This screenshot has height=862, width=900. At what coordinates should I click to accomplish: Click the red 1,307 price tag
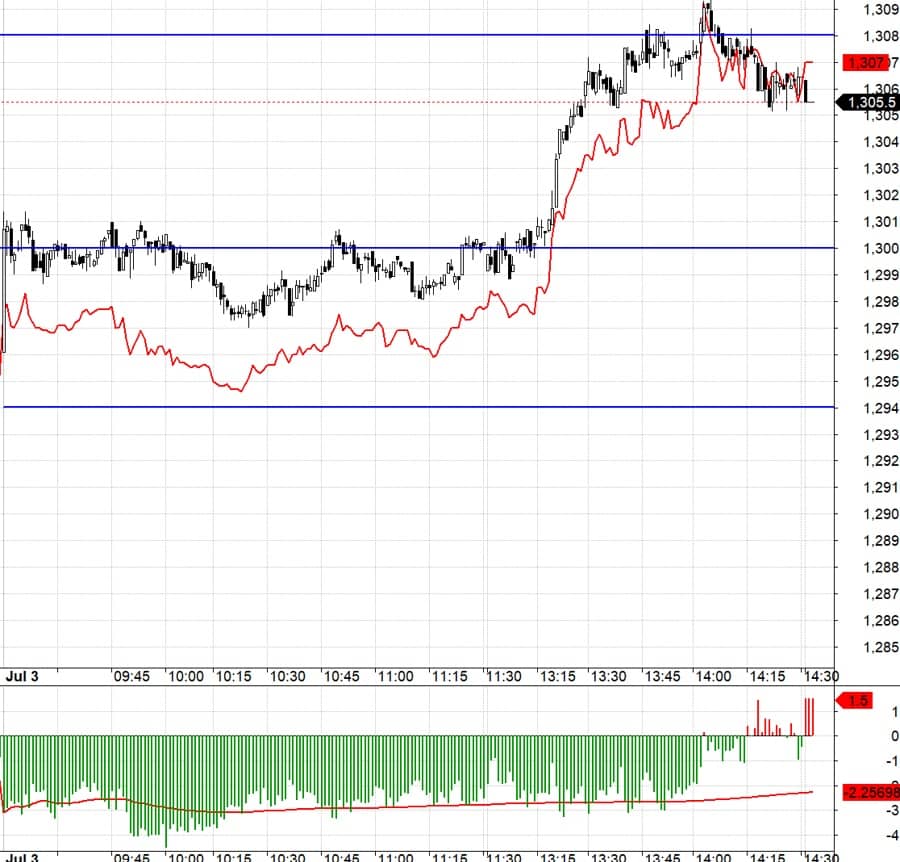click(x=865, y=63)
